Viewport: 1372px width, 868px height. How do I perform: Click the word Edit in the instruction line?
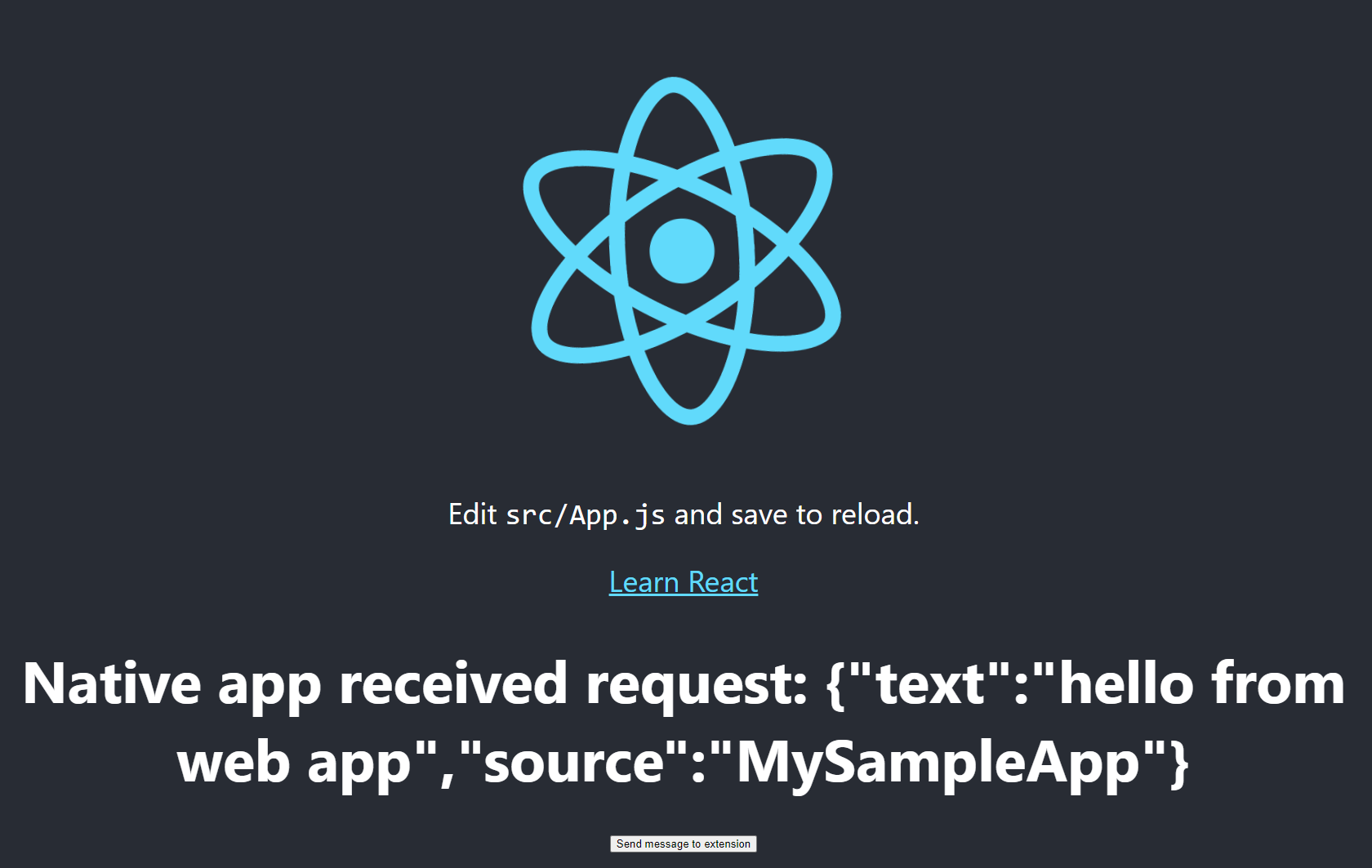pos(473,514)
